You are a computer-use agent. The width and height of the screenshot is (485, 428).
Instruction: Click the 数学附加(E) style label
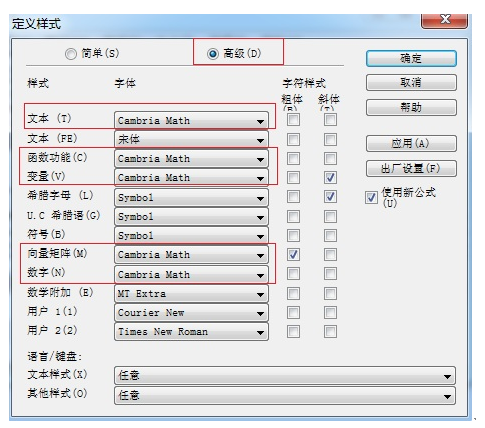tap(60, 293)
